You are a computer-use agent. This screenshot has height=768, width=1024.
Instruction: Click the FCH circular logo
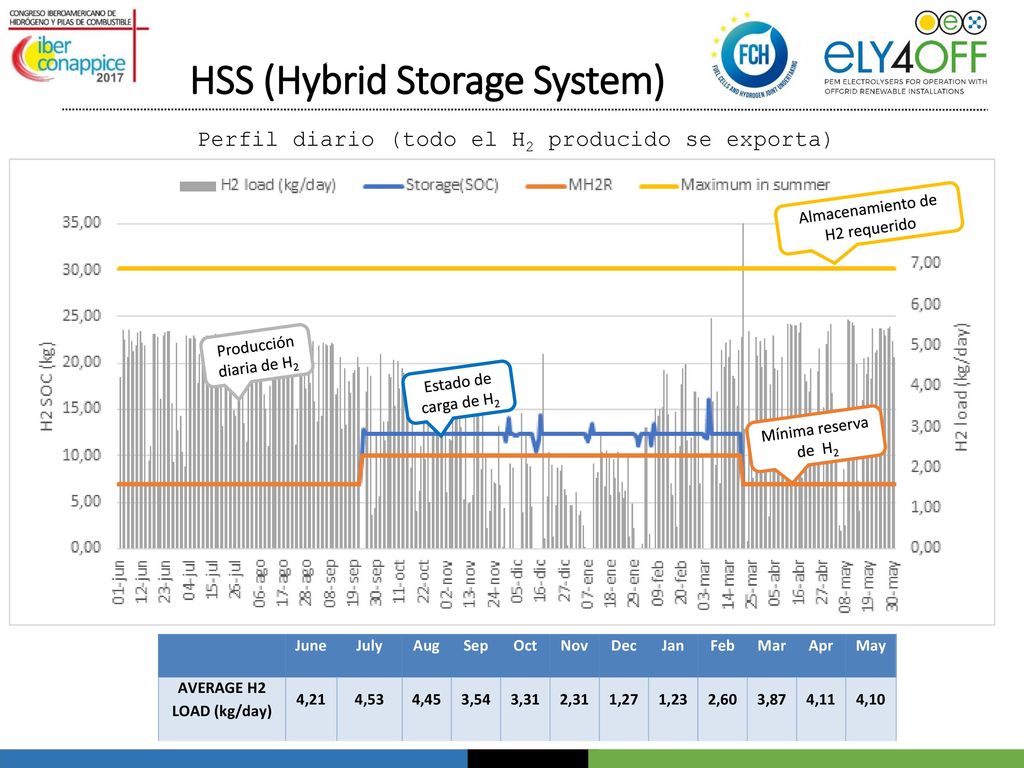click(753, 56)
